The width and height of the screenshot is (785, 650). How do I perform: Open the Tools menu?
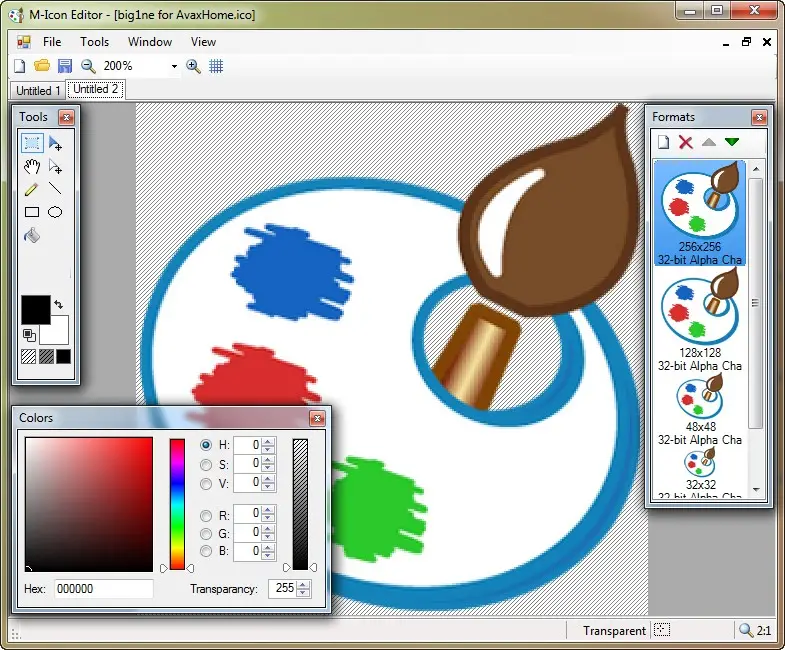pos(95,42)
